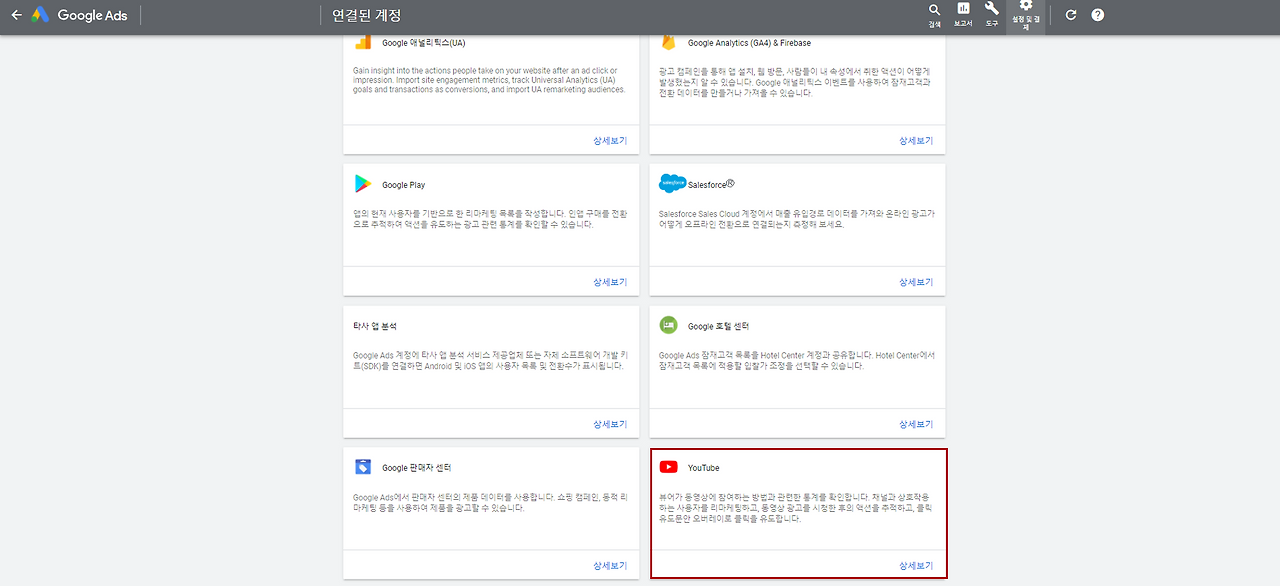
Task: Open settings and billing gear icon
Action: tap(1026, 15)
